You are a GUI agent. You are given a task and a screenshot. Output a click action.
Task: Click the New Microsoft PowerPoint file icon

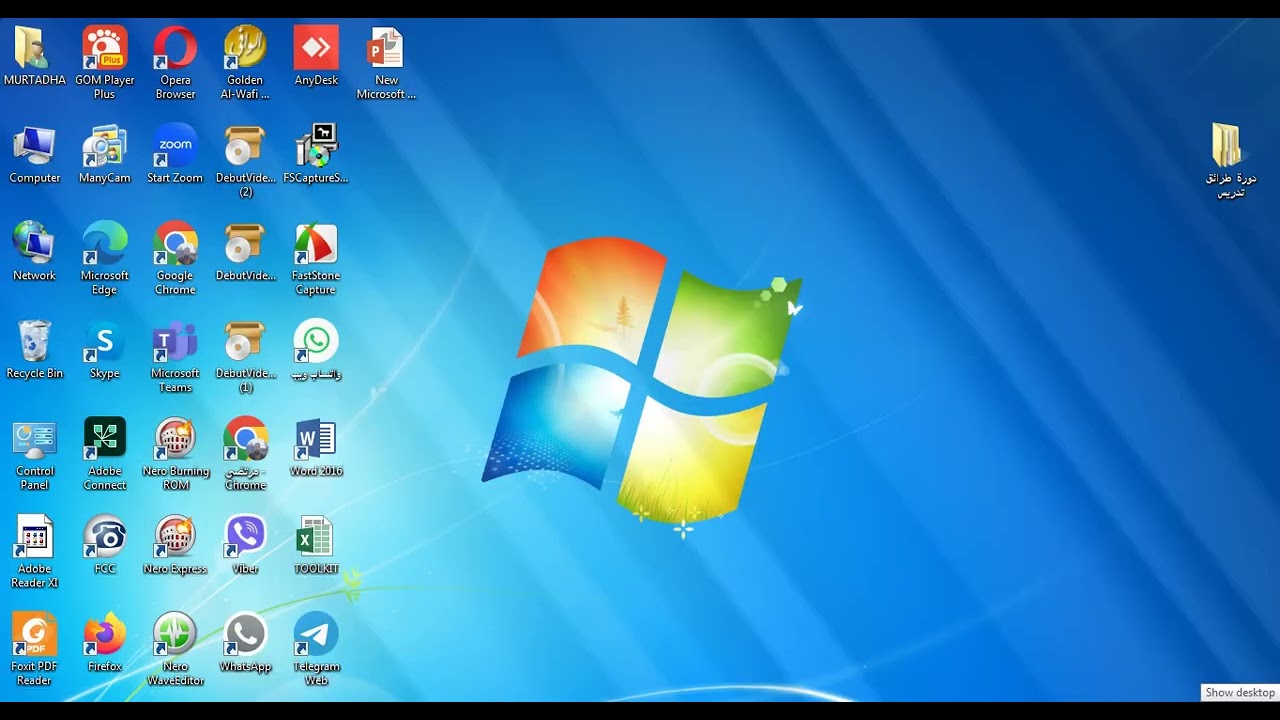point(386,48)
